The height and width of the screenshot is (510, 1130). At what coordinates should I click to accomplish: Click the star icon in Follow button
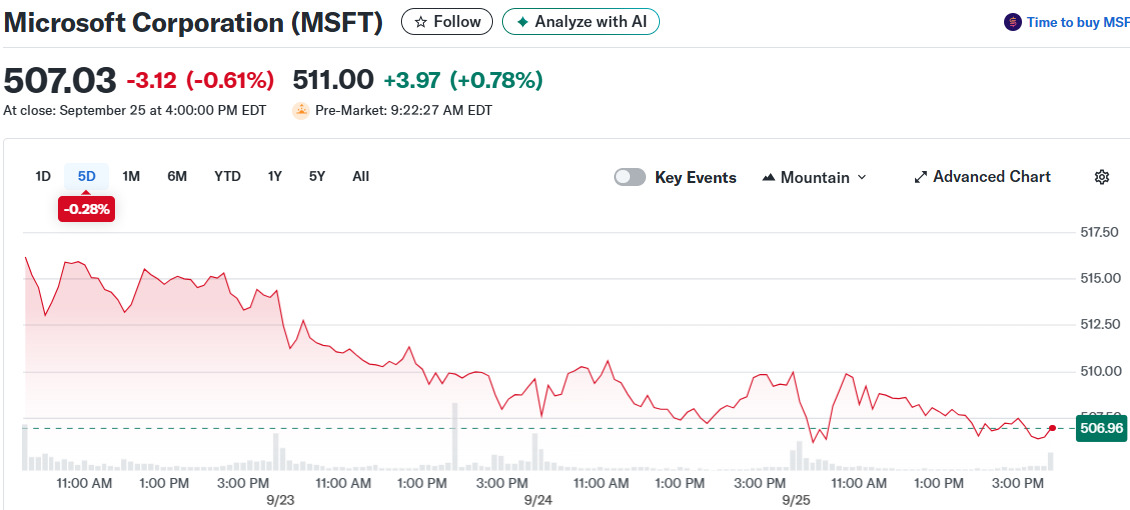tap(421, 22)
